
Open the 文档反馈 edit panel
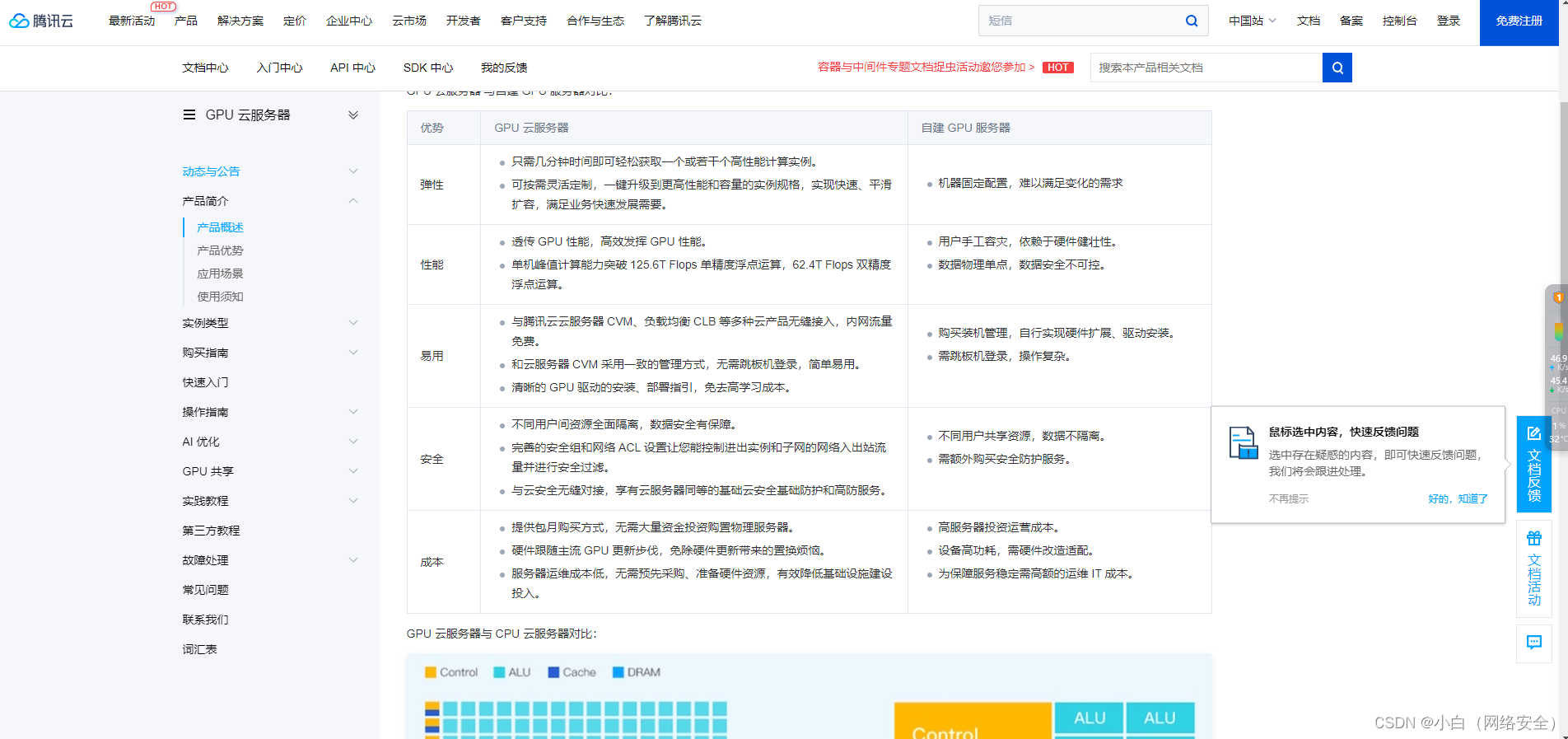click(1533, 464)
